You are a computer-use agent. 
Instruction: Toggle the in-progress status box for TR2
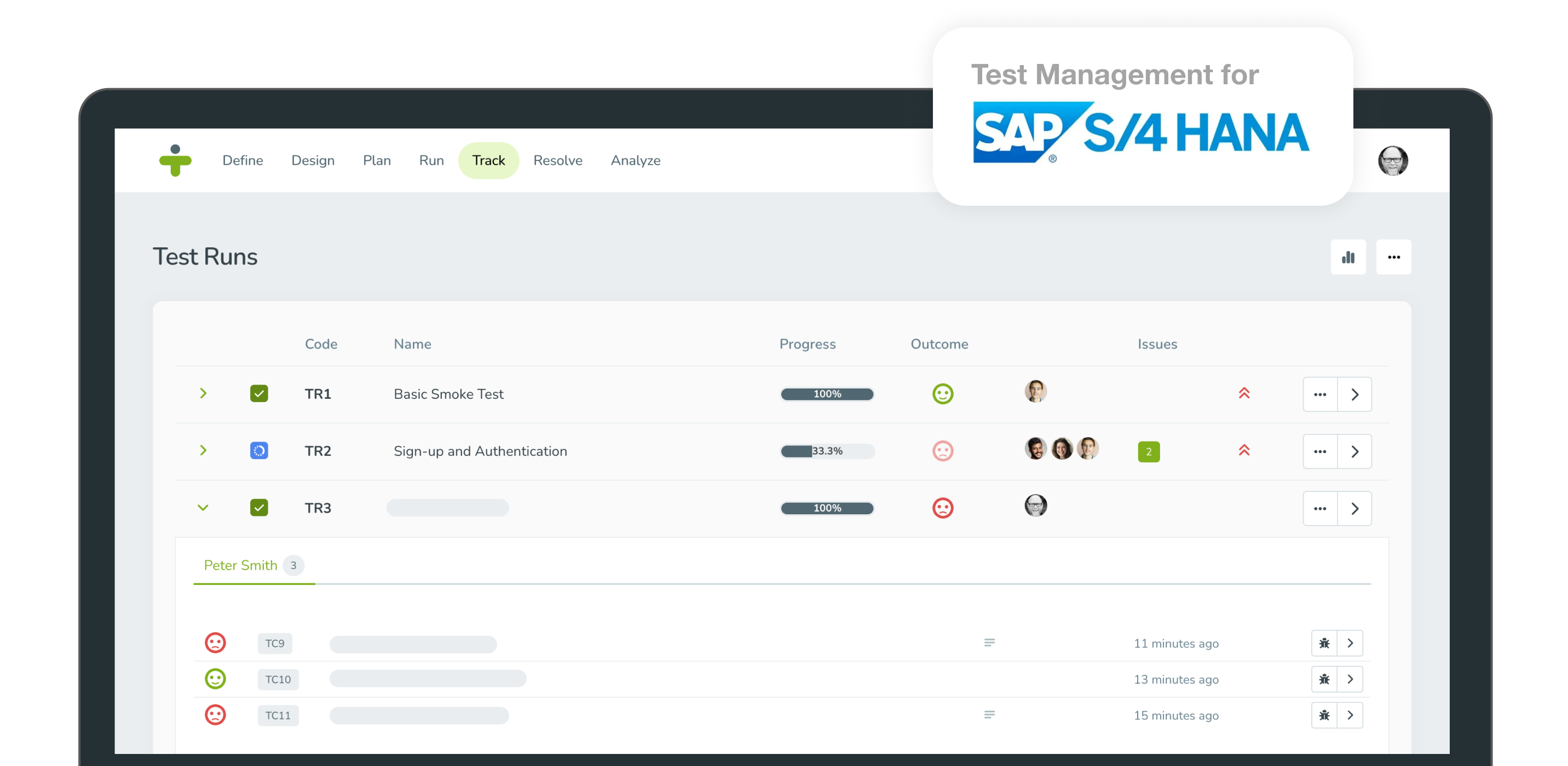[259, 451]
